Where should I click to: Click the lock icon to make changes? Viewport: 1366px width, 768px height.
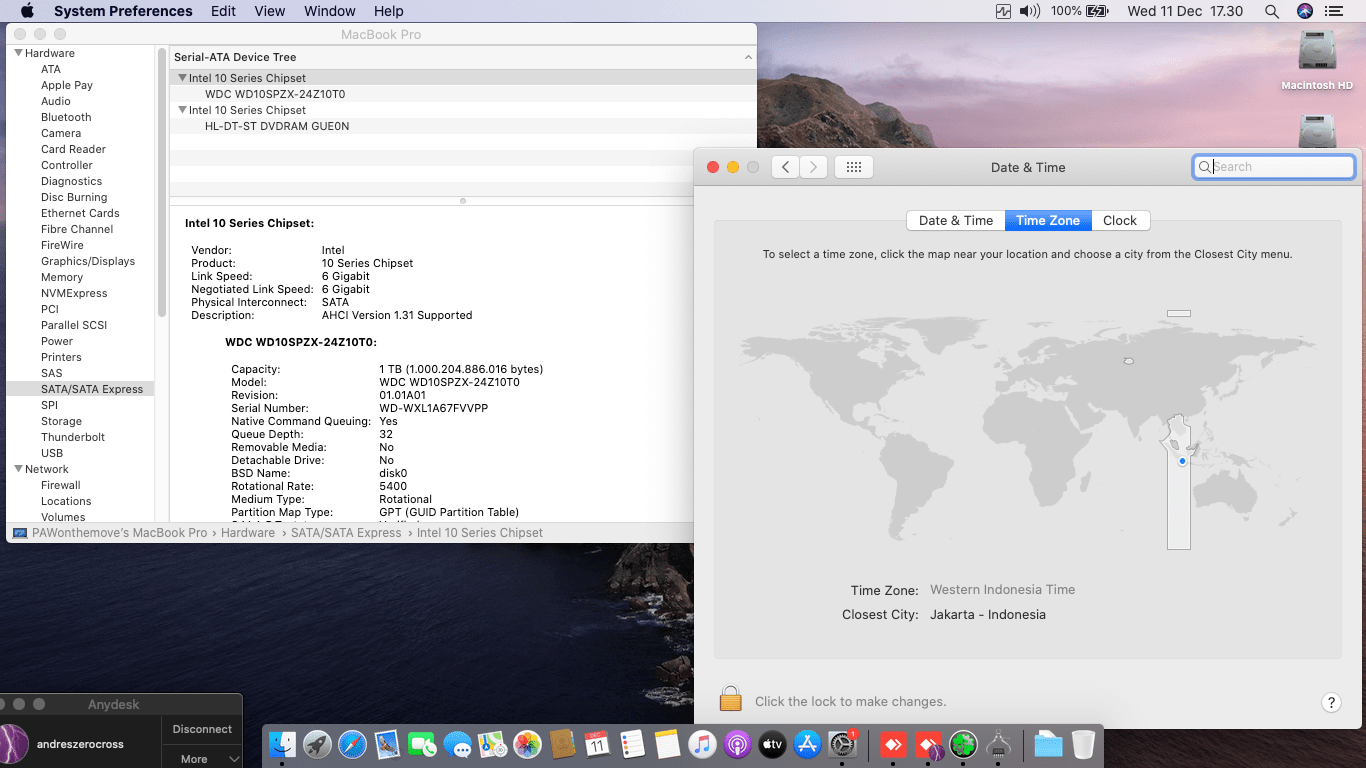(x=730, y=701)
